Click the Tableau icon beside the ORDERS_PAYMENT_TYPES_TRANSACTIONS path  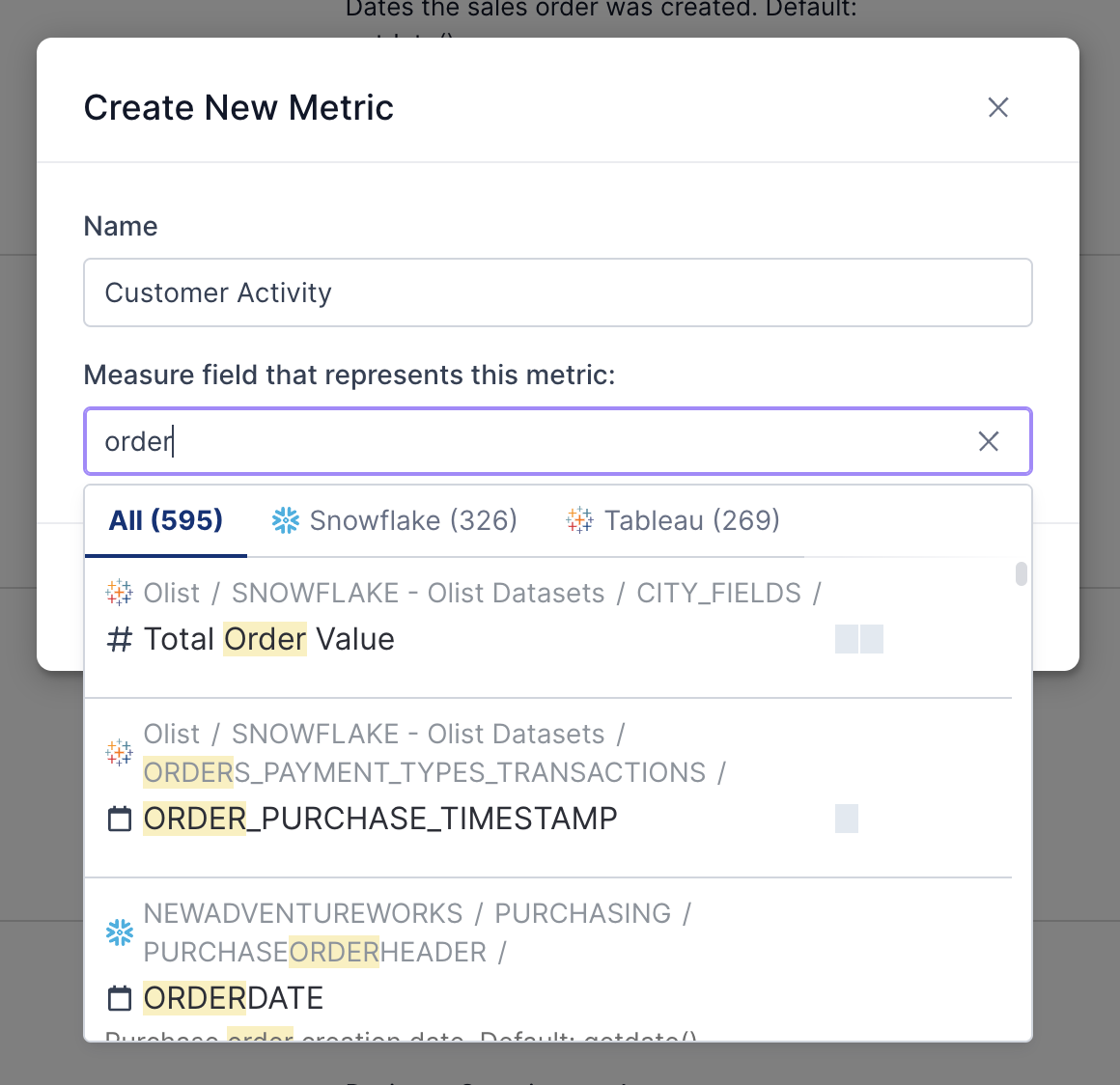point(119,753)
